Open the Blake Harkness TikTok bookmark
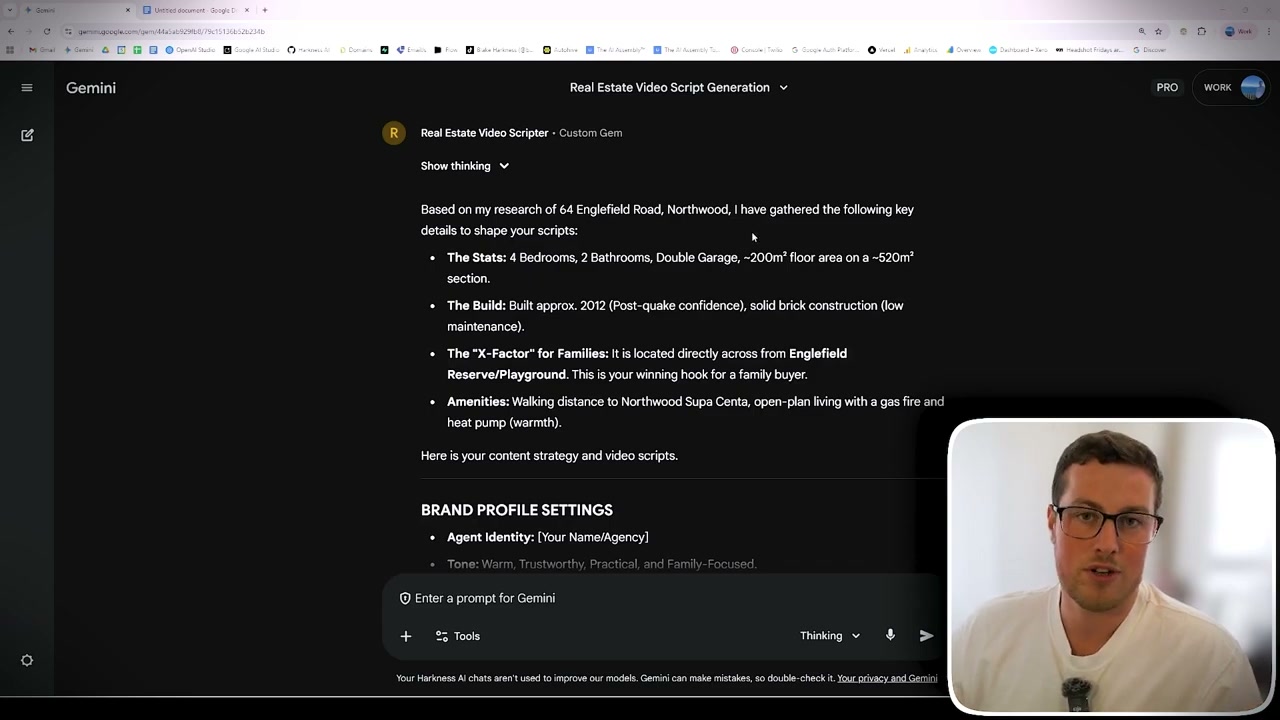The image size is (1280, 720). [x=499, y=50]
